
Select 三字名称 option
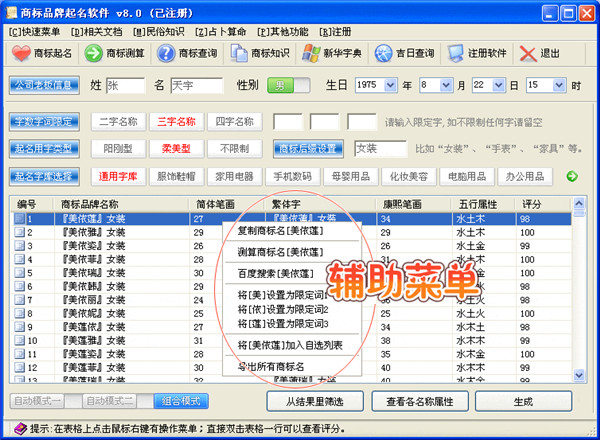pos(176,122)
